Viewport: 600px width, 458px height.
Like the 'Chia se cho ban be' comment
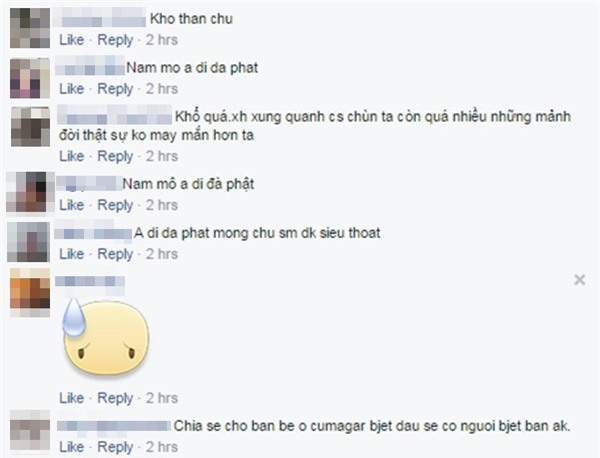[72, 447]
